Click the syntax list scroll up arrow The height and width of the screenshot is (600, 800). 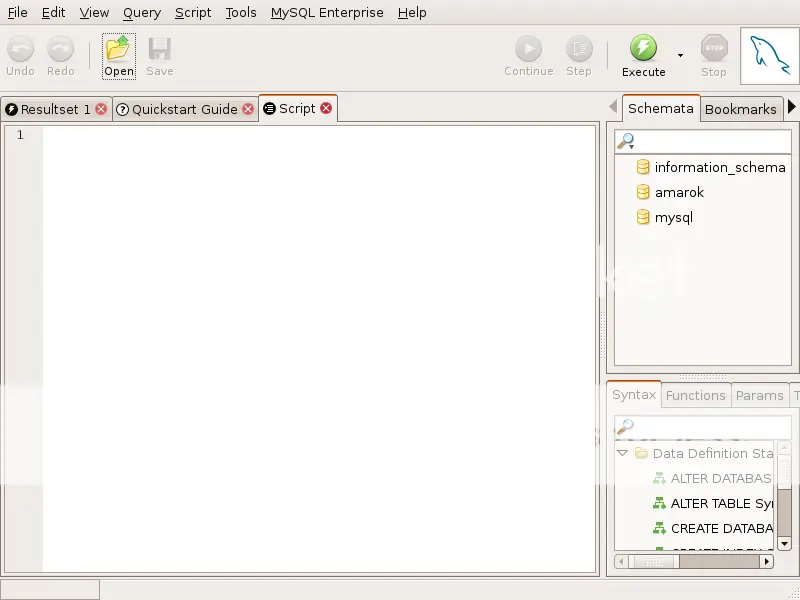pos(785,447)
